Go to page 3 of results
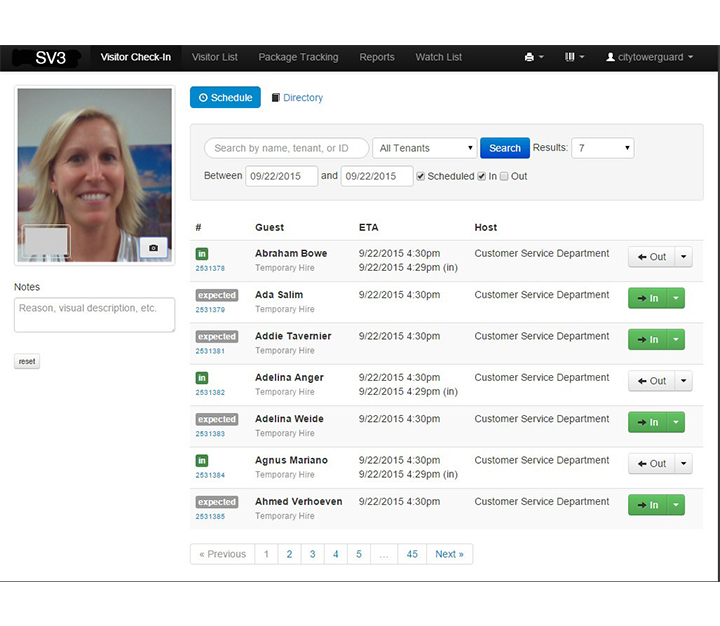The width and height of the screenshot is (720, 626). click(x=313, y=554)
